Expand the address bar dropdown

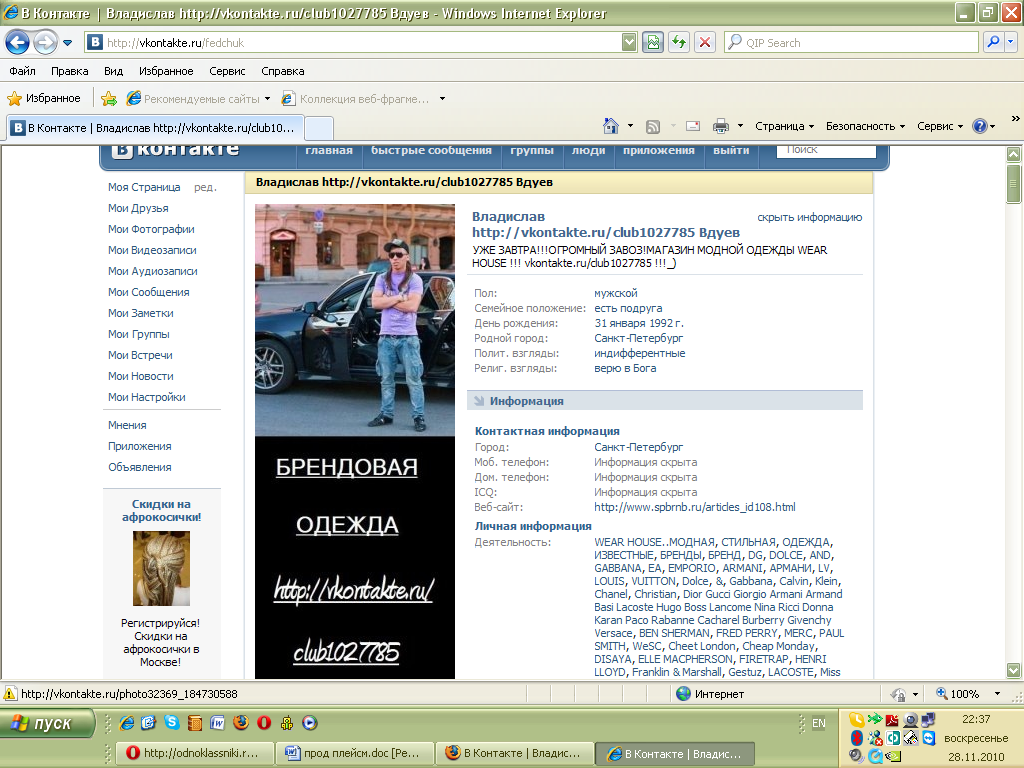tap(629, 42)
